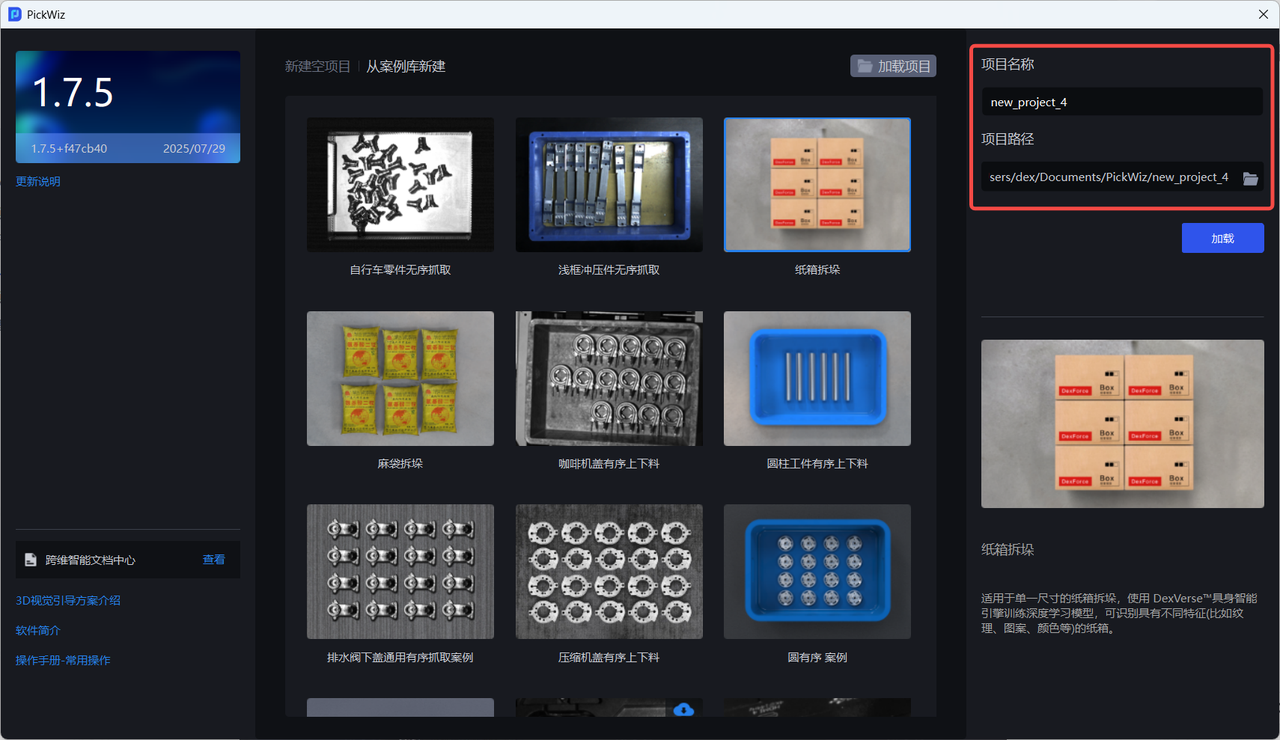
Task: Open the 3D视觉引导方案介绍 link
Action: pyautogui.click(x=68, y=601)
